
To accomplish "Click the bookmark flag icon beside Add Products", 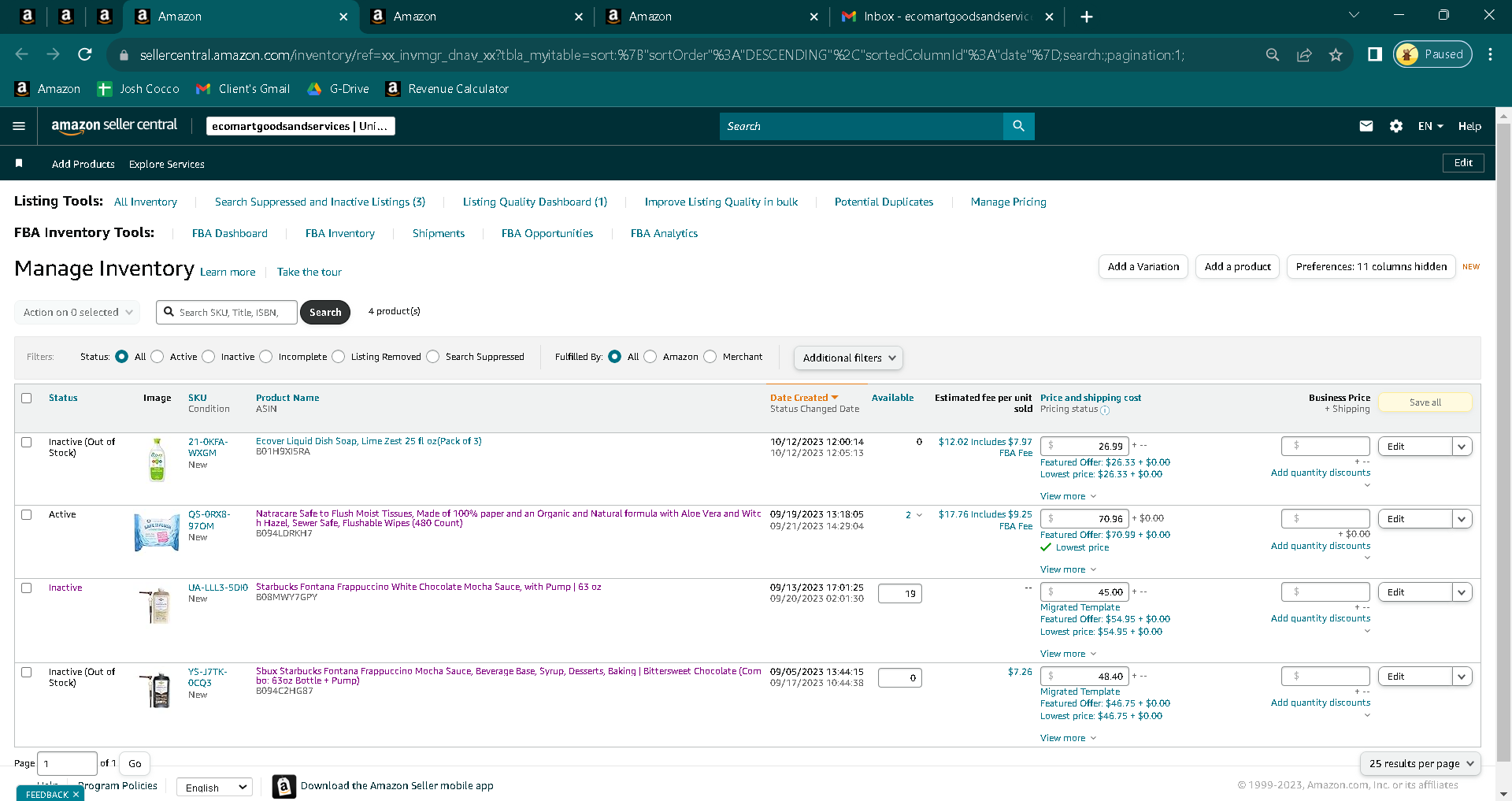I will coord(19,163).
